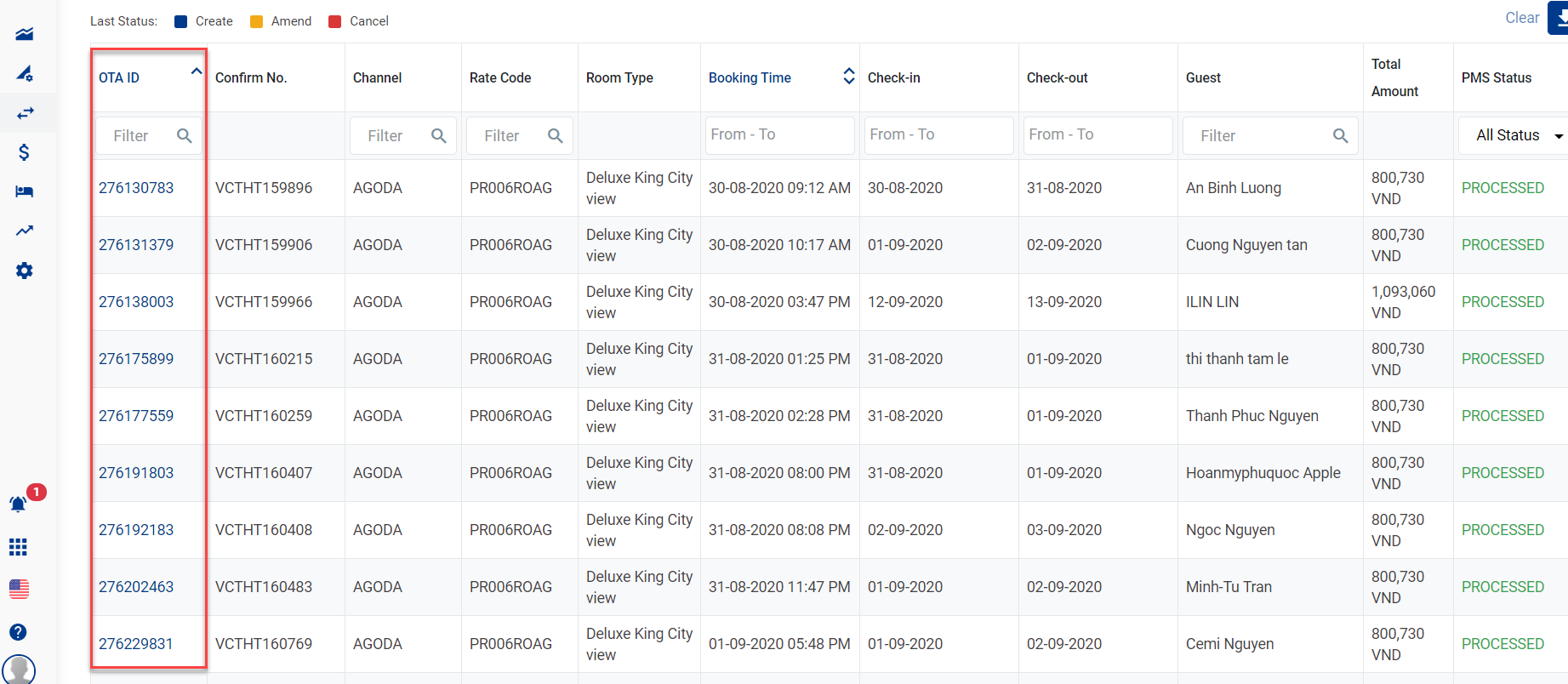
Task: Click the US flag language icon
Action: coord(19,589)
